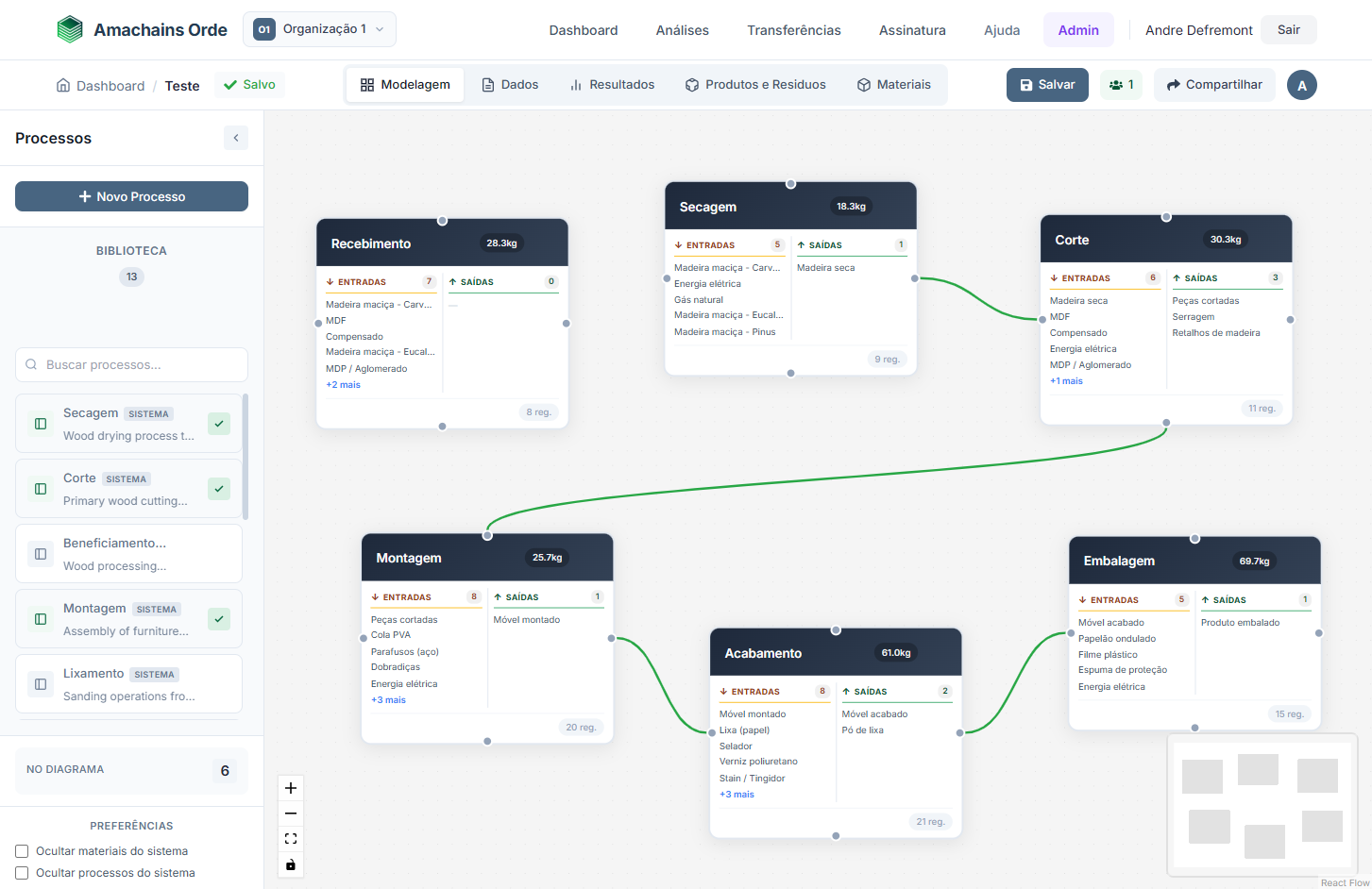Open the Análises menu item
Screen dimensions: 1372x889
683,30
